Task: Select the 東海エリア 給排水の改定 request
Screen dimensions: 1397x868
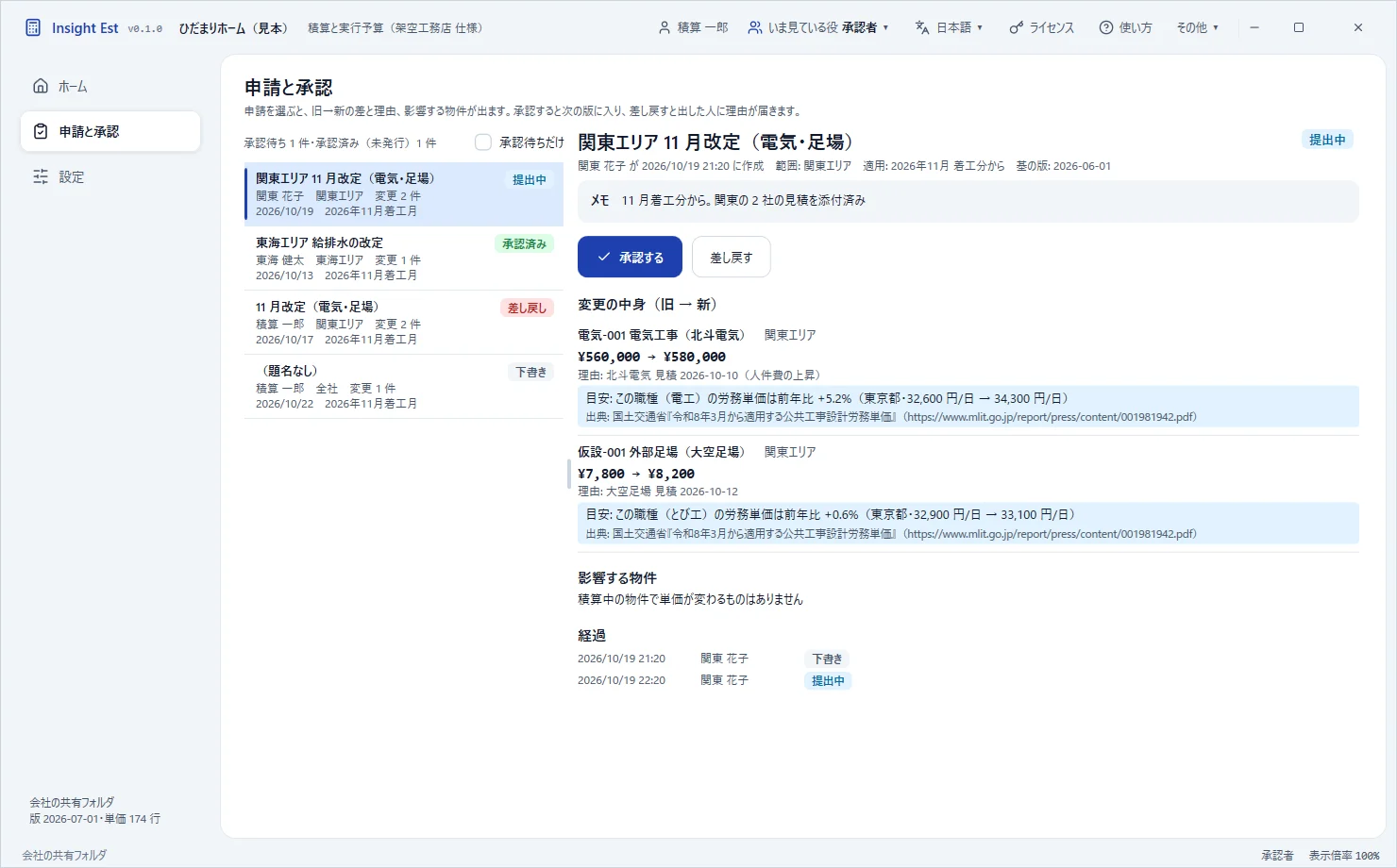Action: 404,259
